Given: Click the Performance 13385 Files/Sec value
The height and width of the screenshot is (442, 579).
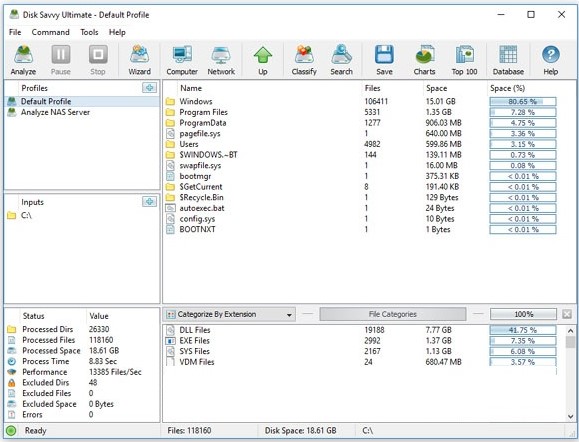Looking at the screenshot, I should click(x=115, y=372).
